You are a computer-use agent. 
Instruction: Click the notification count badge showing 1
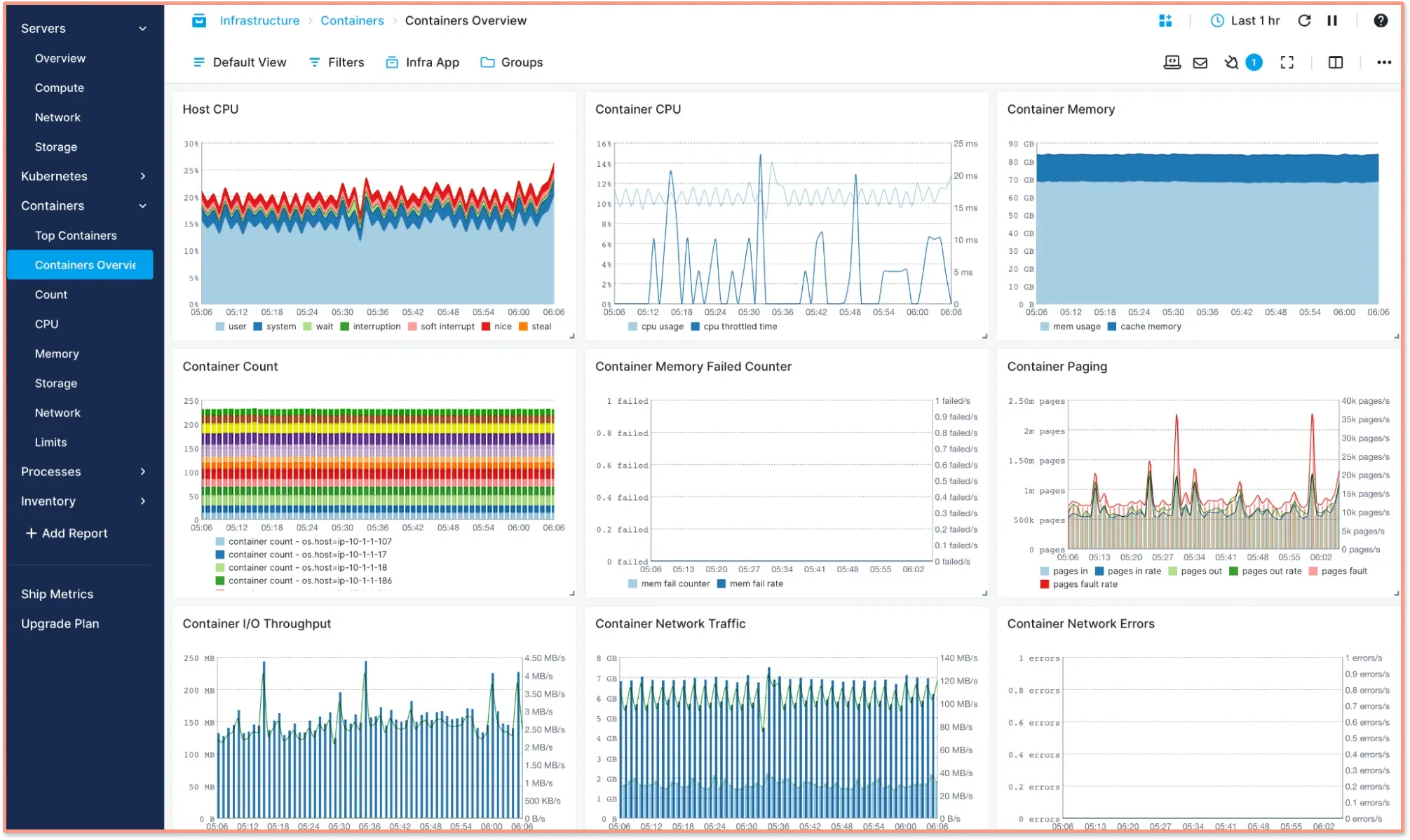[1254, 62]
